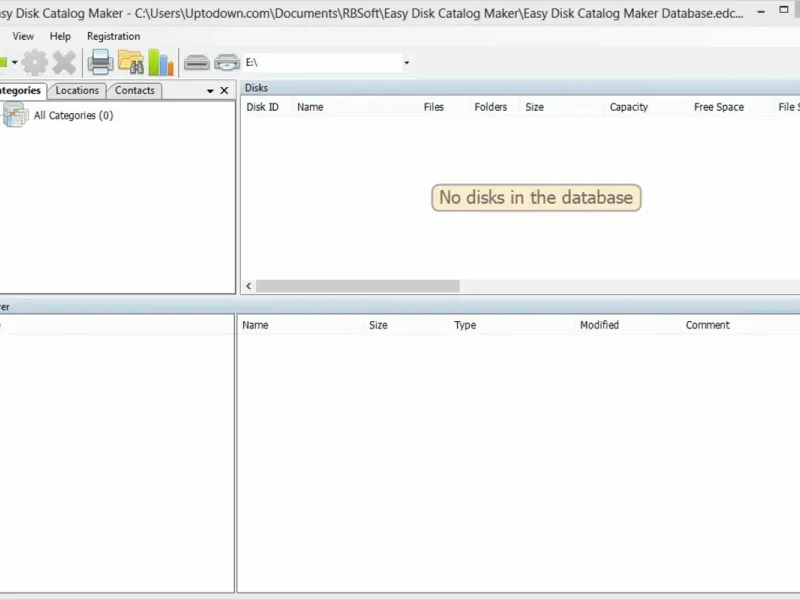Sort file list by Size column
The height and width of the screenshot is (600, 800).
click(x=378, y=325)
